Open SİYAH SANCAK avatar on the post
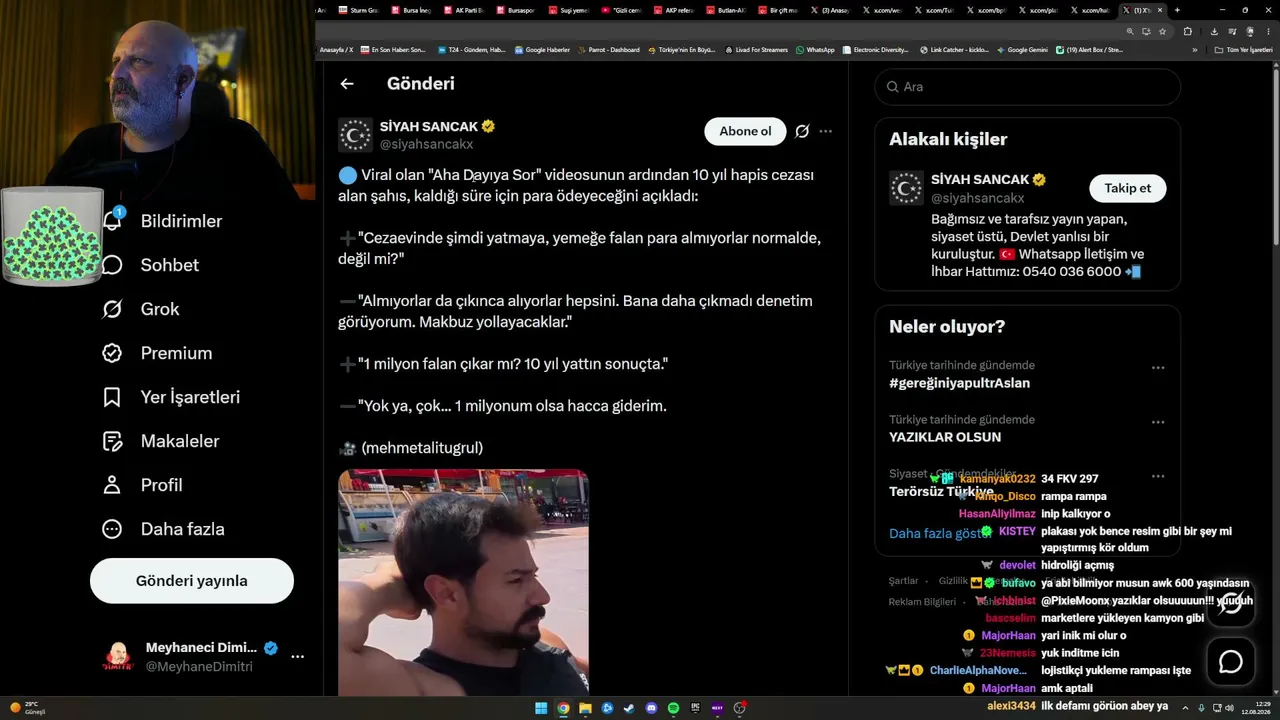1280x720 pixels. [x=355, y=135]
